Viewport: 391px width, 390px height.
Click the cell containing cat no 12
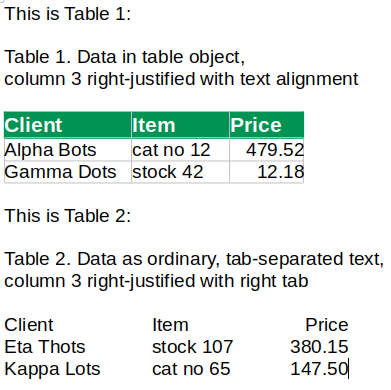(180, 150)
